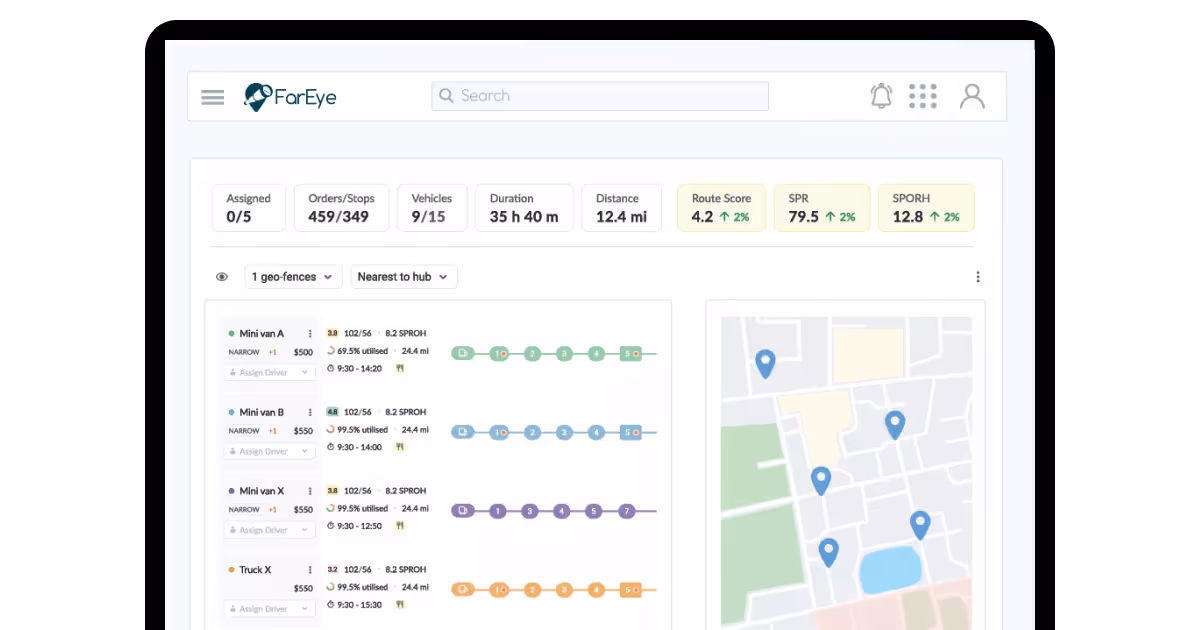1200x630 pixels.
Task: Click Mini van B 4.8 score badge
Action: pyautogui.click(x=332, y=412)
